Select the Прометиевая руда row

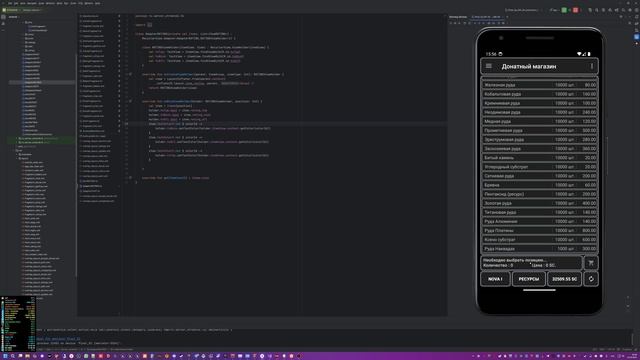coord(540,131)
